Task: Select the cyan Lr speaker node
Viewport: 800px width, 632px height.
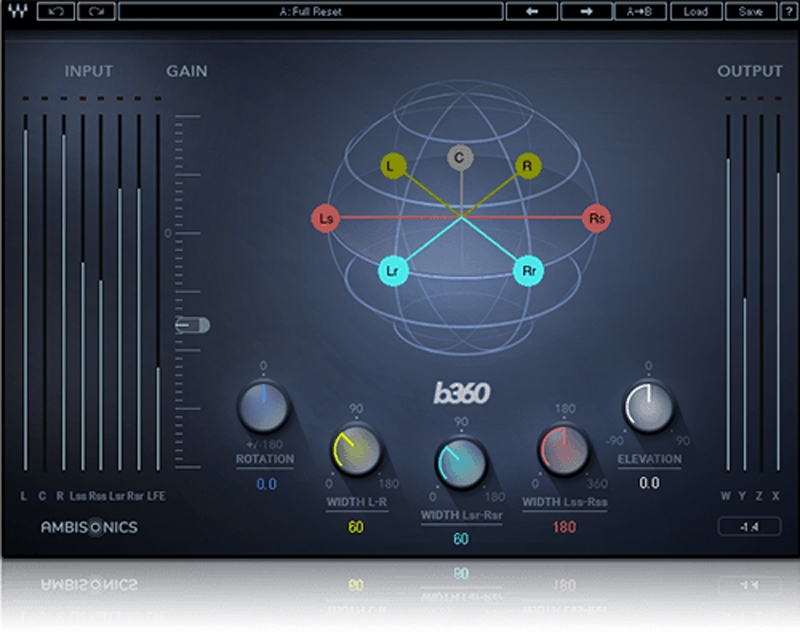Action: coord(393,271)
